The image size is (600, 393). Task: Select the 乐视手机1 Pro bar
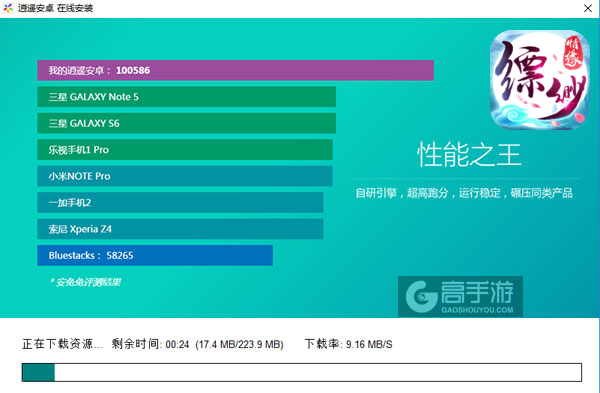tap(185, 150)
